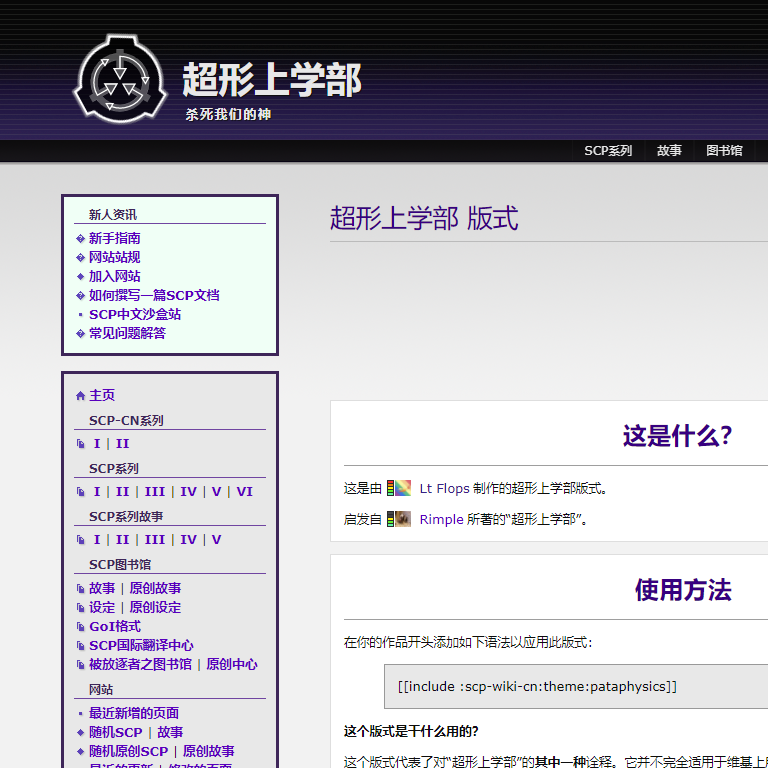Screen dimensions: 768x768
Task: Open the 故事 top navigation menu
Action: [669, 151]
